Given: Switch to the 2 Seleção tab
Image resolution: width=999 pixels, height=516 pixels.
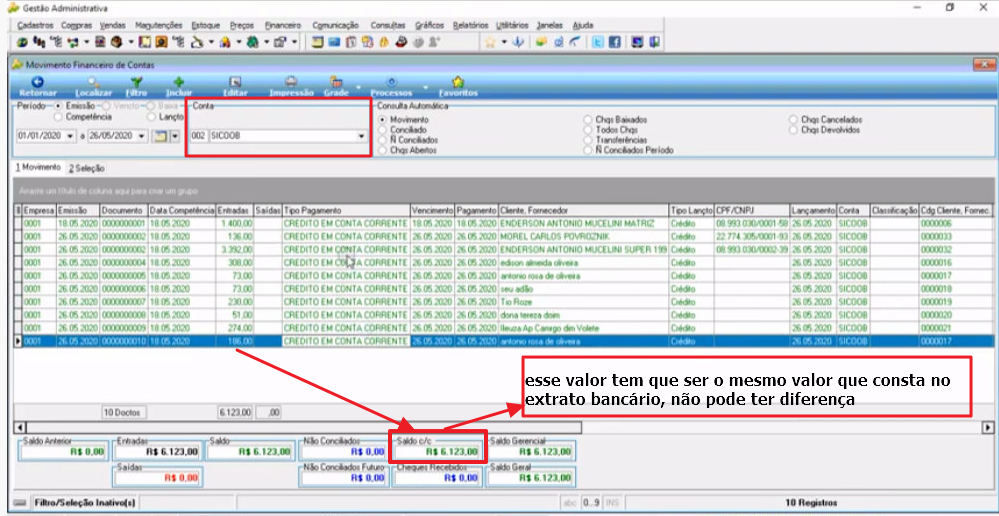Looking at the screenshot, I should pyautogui.click(x=87, y=169).
